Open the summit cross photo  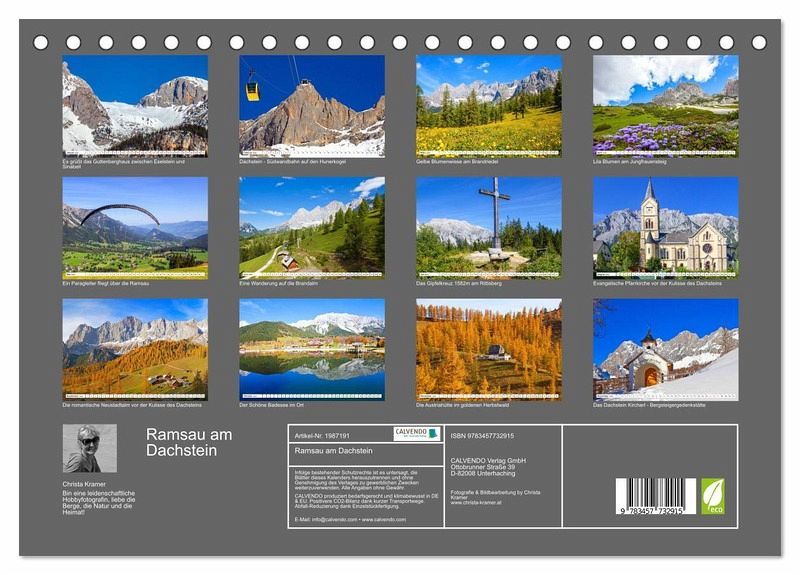[x=489, y=228]
